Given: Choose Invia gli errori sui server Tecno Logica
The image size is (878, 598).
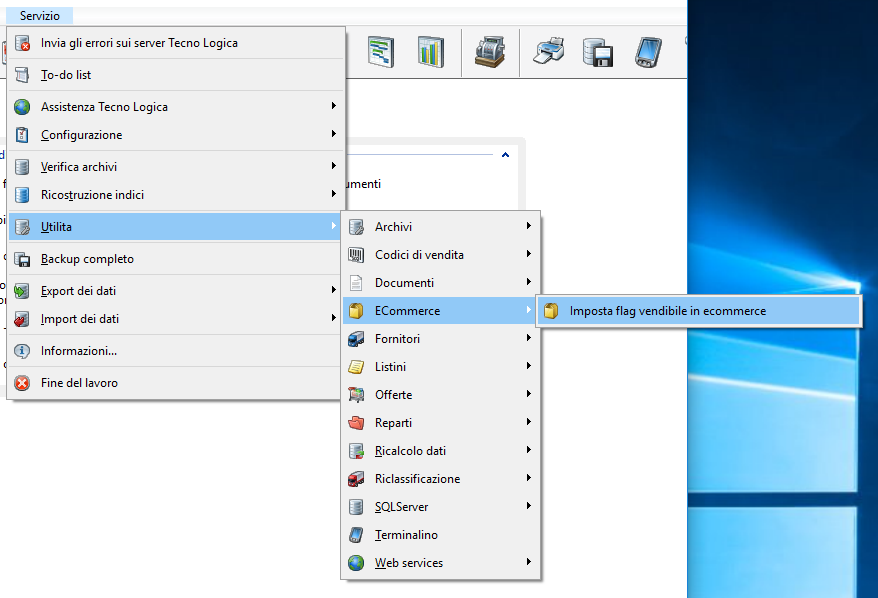Looking at the screenshot, I should (139, 43).
